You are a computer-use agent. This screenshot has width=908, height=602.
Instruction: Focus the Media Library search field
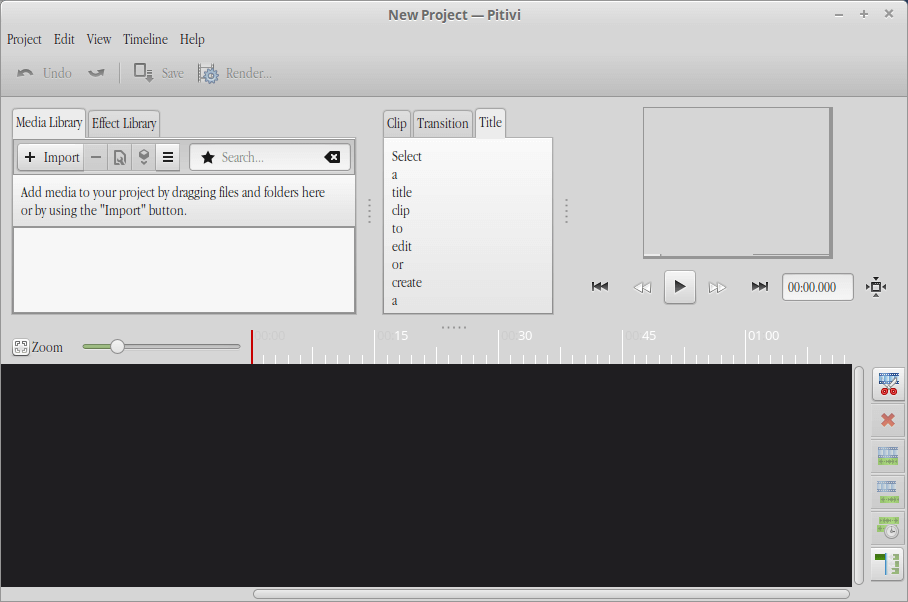tap(270, 157)
